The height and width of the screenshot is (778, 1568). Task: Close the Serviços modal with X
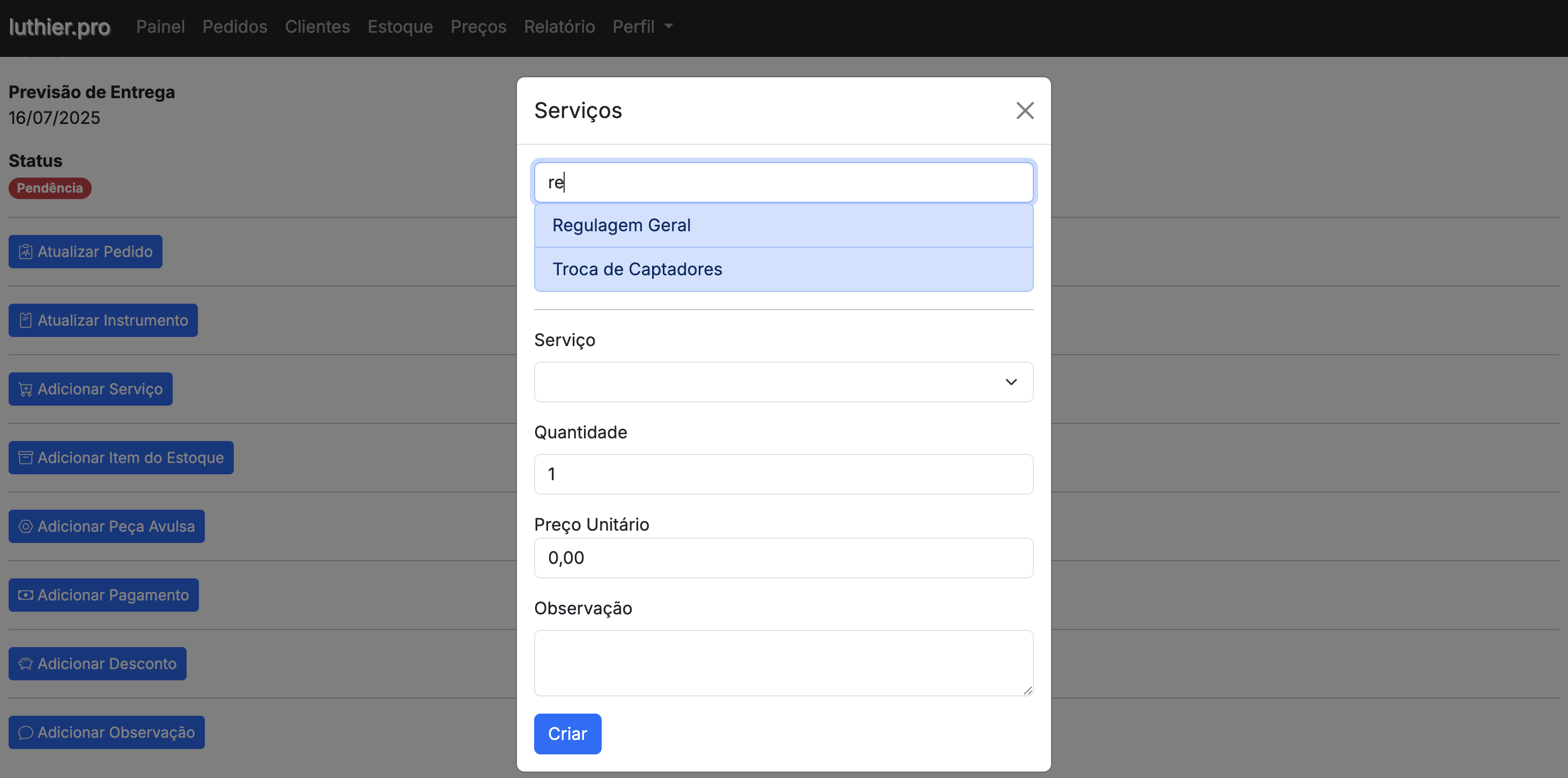[x=1025, y=111]
